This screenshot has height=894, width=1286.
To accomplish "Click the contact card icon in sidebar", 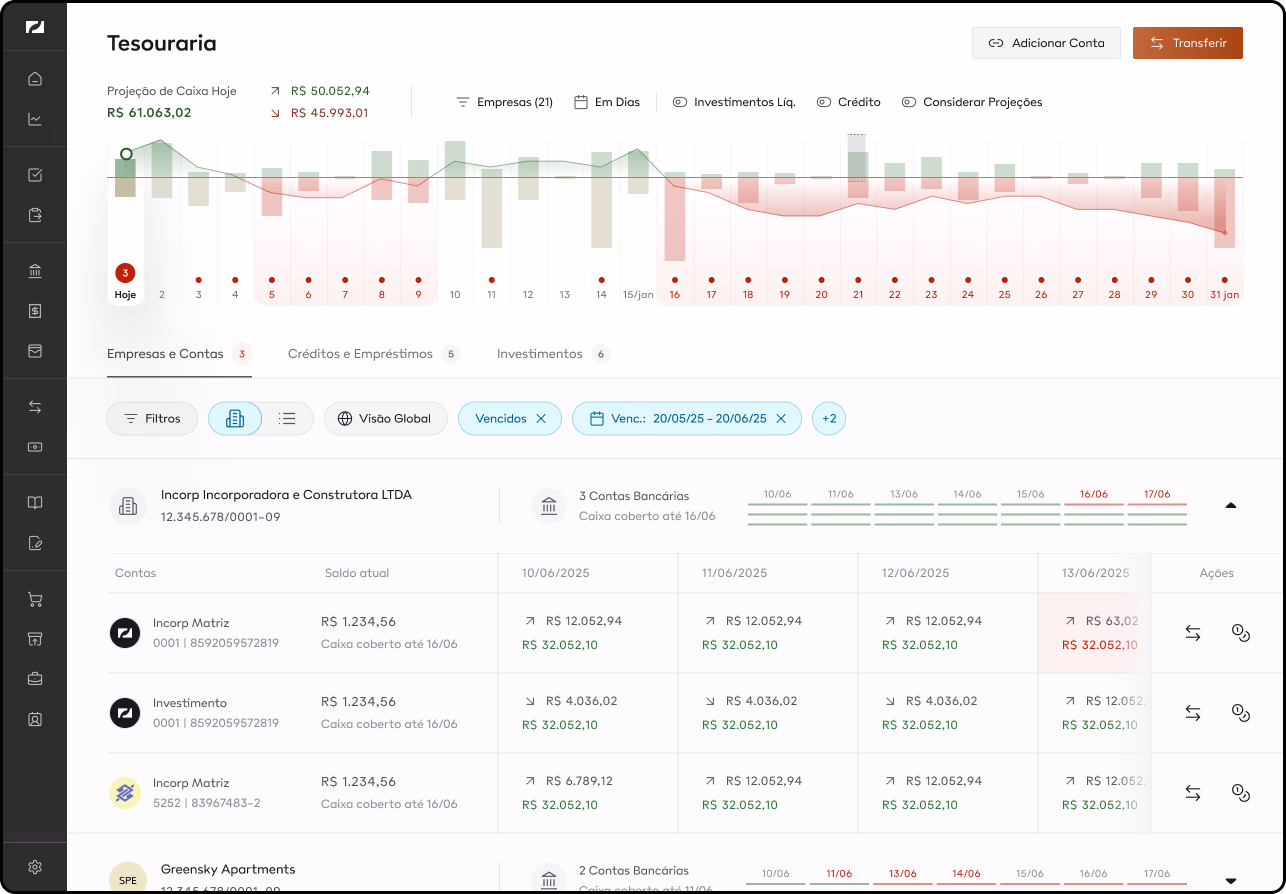I will coord(35,719).
